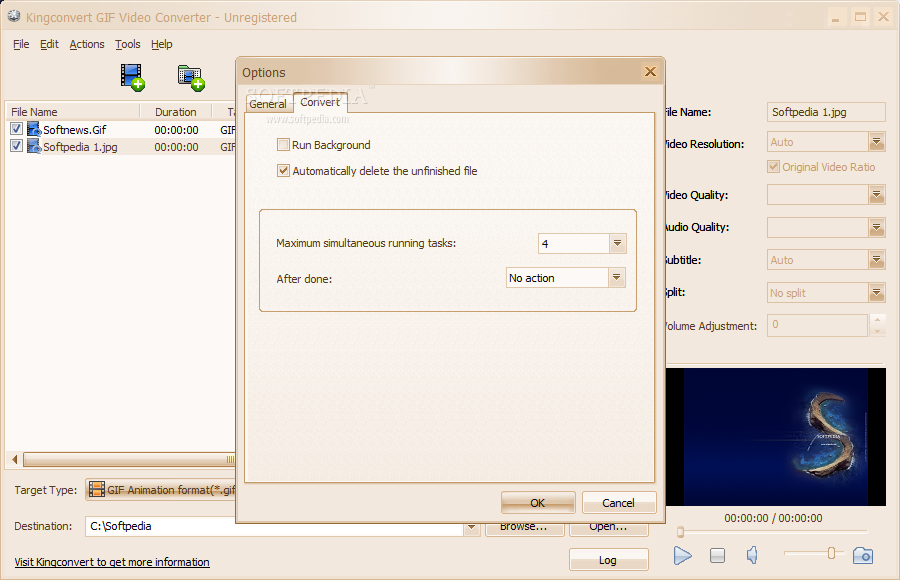900x580 pixels.
Task: Click the File Name input field
Action: [x=826, y=112]
